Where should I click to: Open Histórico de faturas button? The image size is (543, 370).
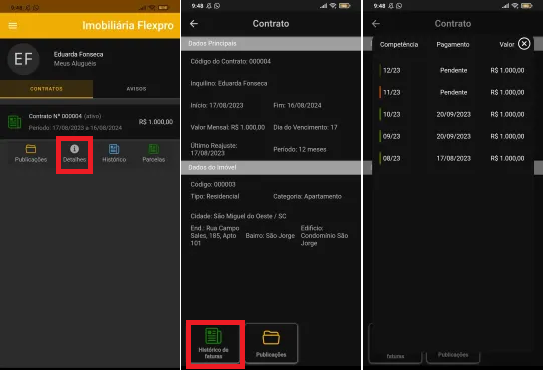(x=213, y=343)
